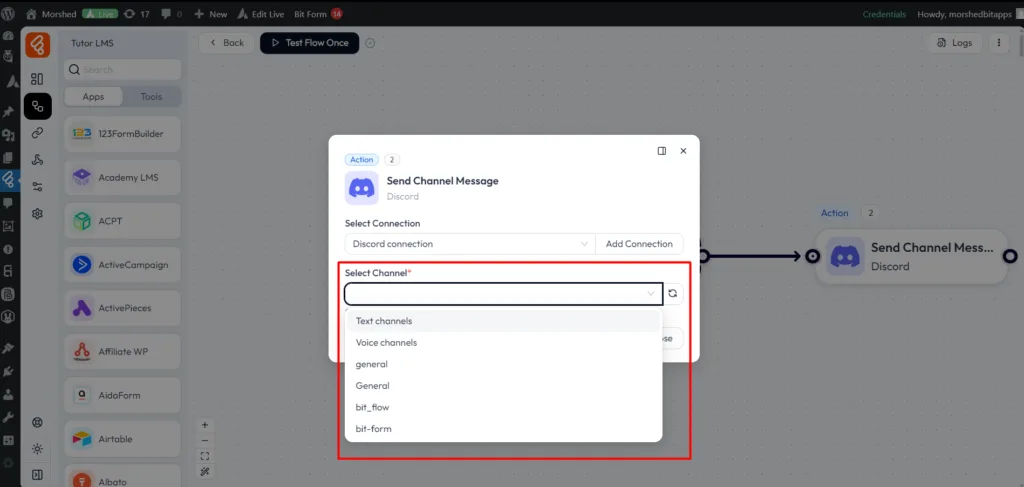The width and height of the screenshot is (1024, 487).
Task: Click the support lifebuoy icon in sidebar
Action: (x=37, y=422)
